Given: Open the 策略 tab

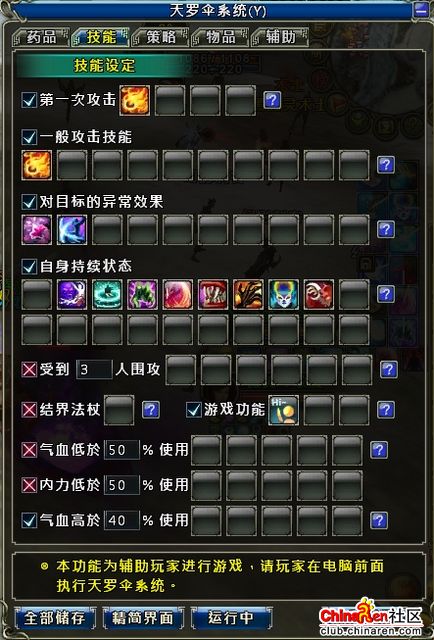Looking at the screenshot, I should [x=161, y=37].
